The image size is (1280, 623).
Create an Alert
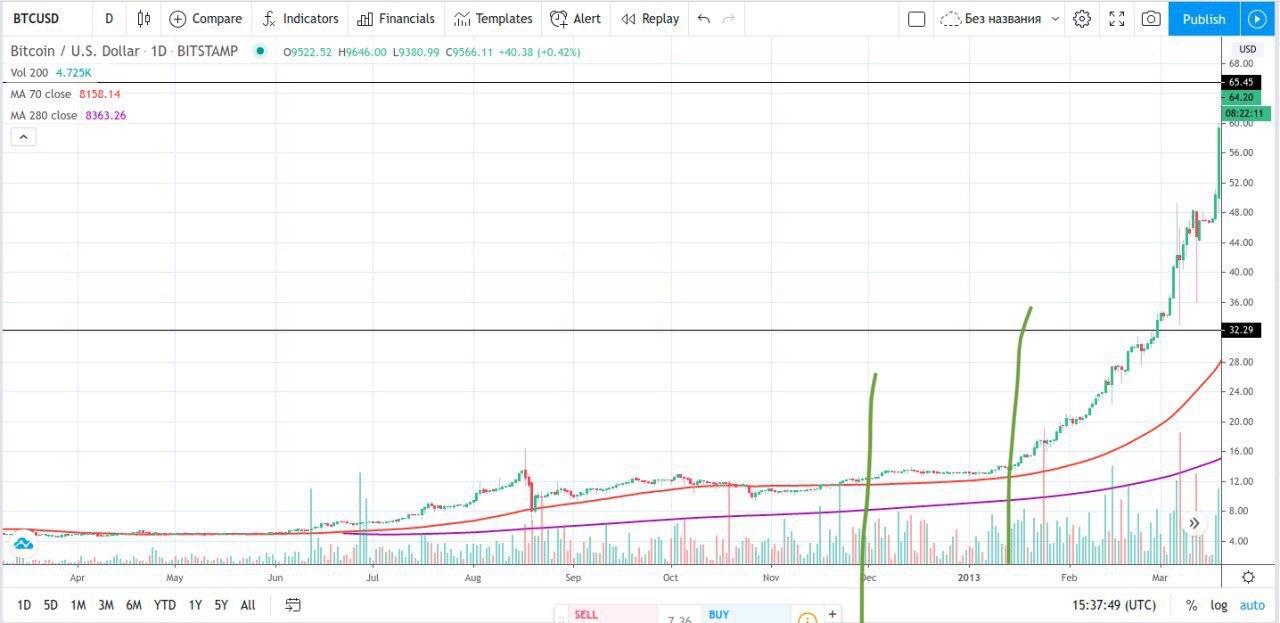pos(576,18)
